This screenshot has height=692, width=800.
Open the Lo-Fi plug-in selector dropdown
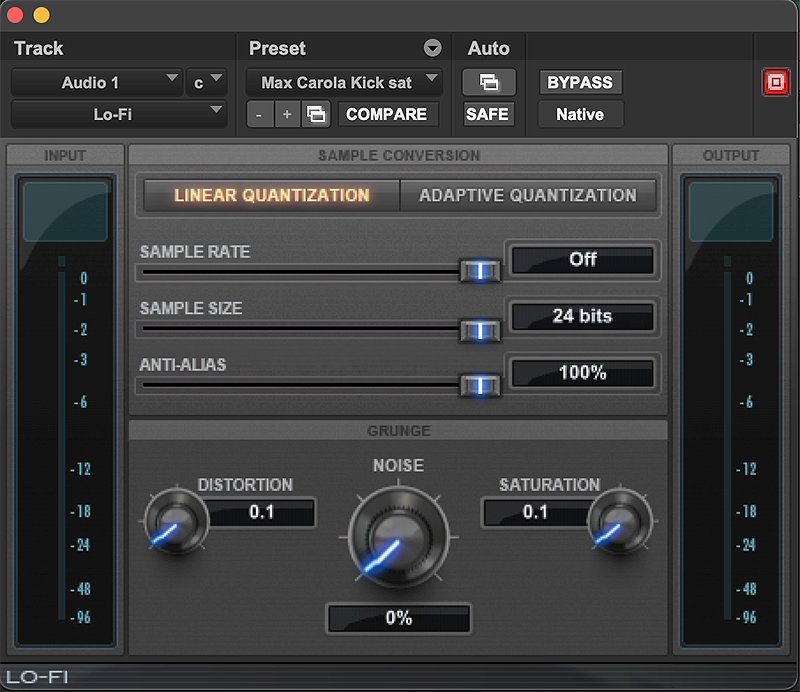pyautogui.click(x=118, y=114)
